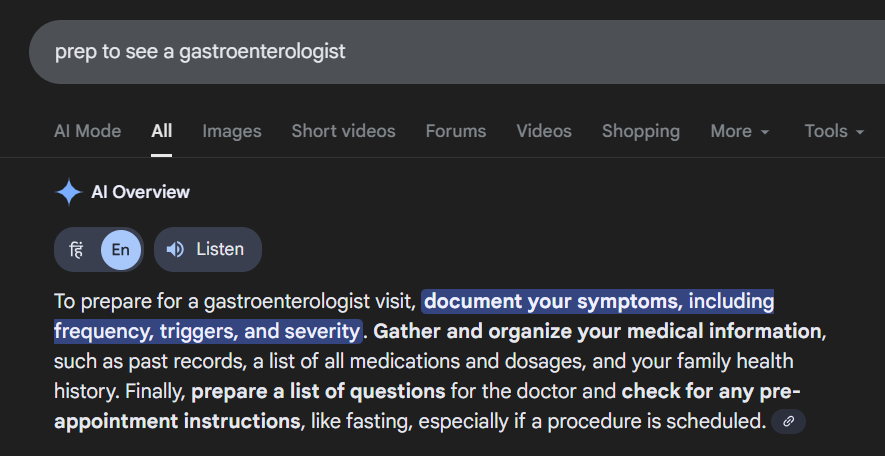Image resolution: width=885 pixels, height=456 pixels.
Task: Click the source link chip icon
Action: (788, 422)
